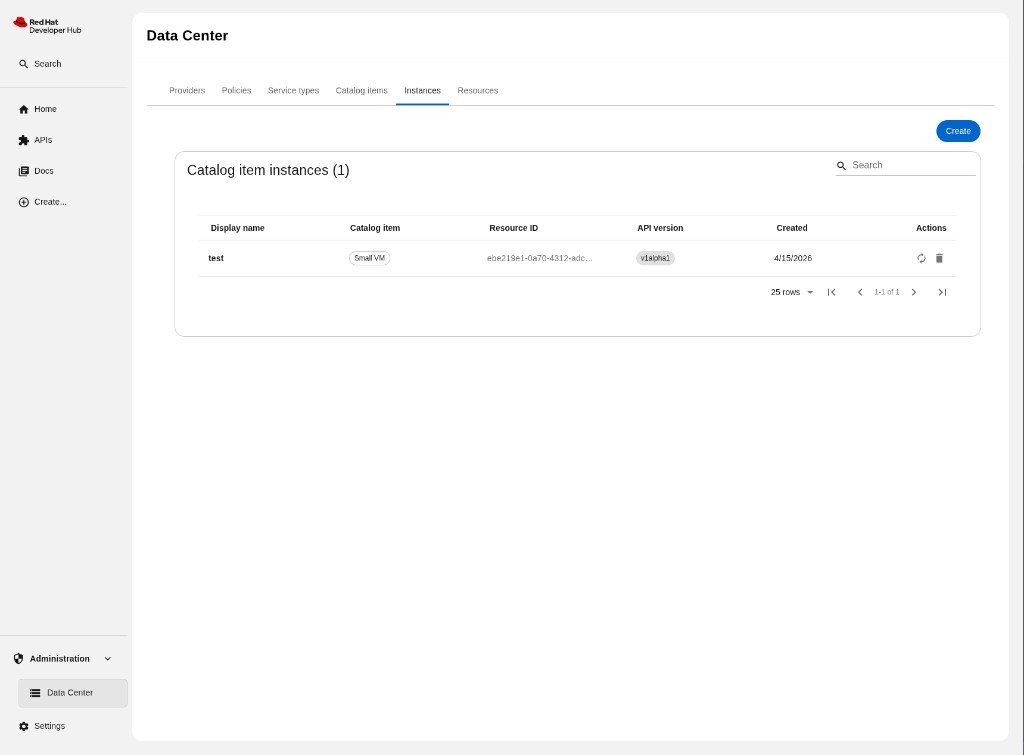Open Data Center in the sidebar
Screen dimensions: 1024x755
pyautogui.click(x=72, y=693)
